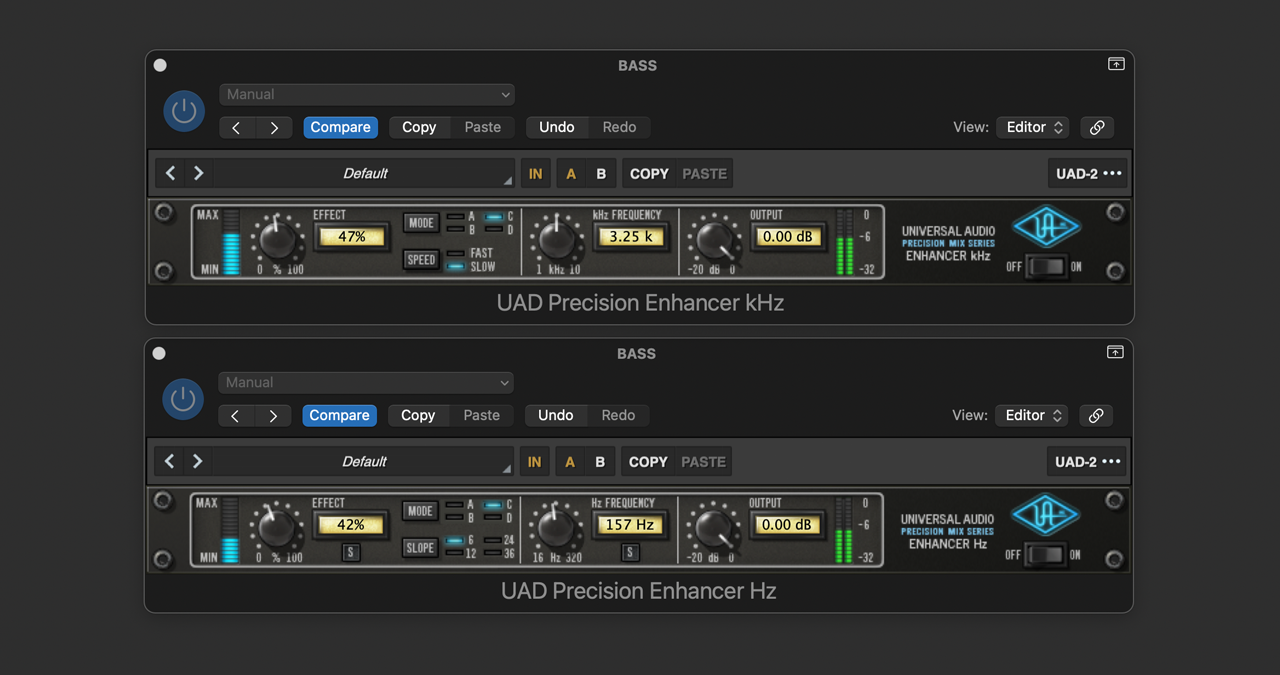Select B state in Enhancer Hz toolbar
The image size is (1280, 675).
[600, 462]
